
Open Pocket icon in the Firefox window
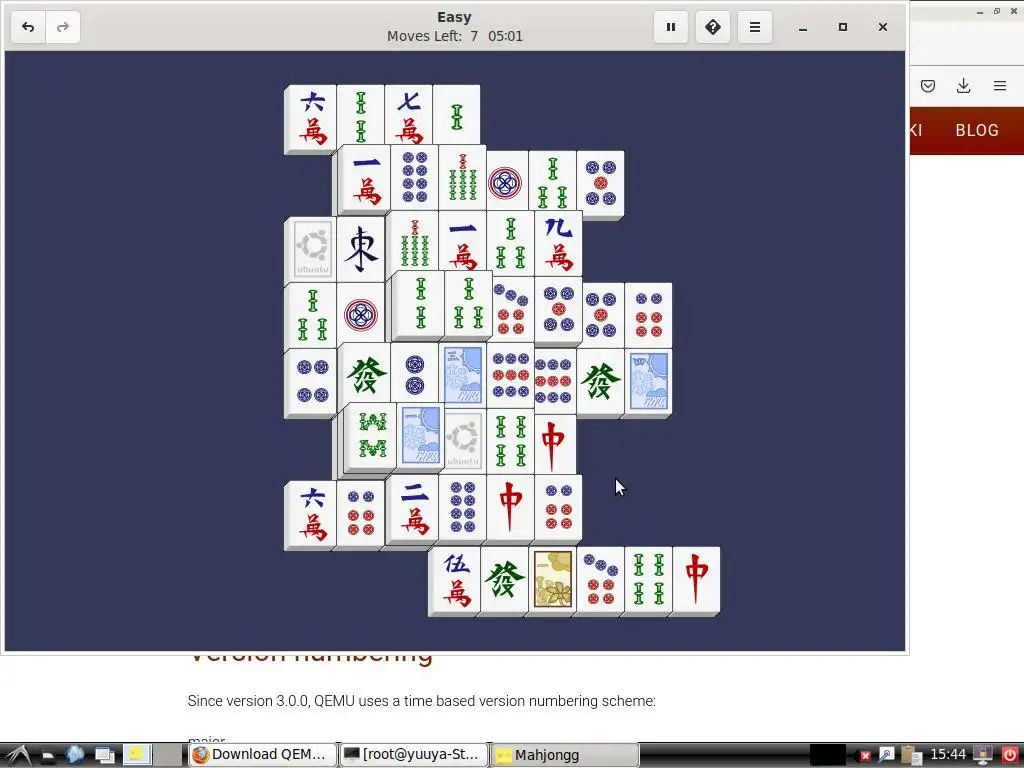(x=928, y=86)
